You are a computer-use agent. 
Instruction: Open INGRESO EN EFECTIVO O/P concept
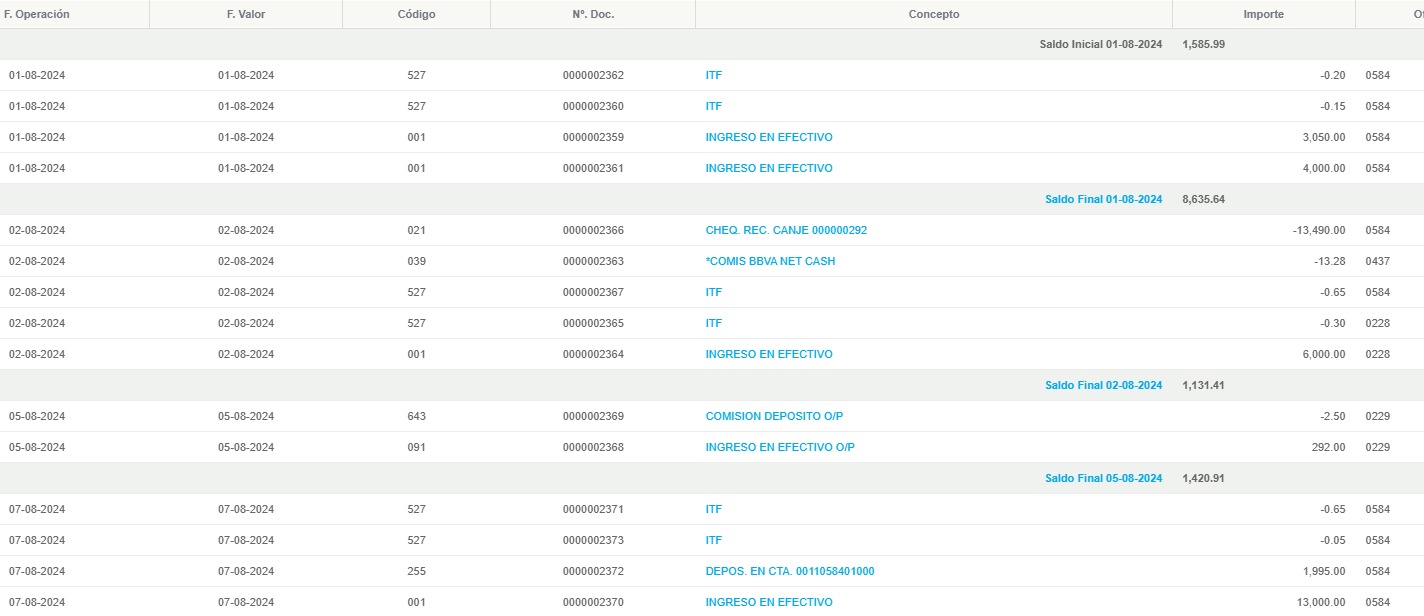pos(780,447)
